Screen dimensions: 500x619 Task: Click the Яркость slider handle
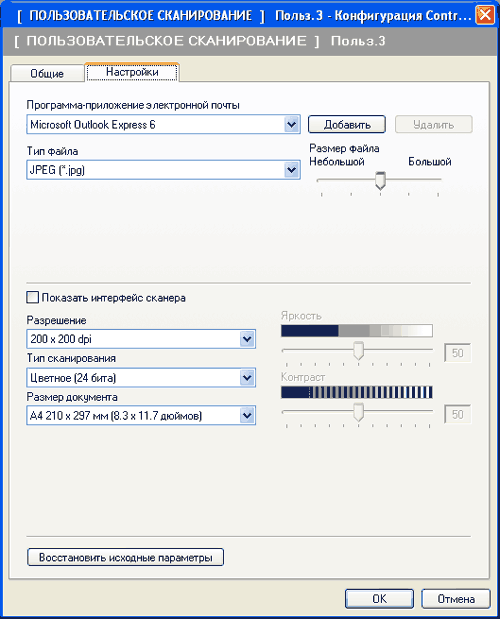tap(358, 351)
